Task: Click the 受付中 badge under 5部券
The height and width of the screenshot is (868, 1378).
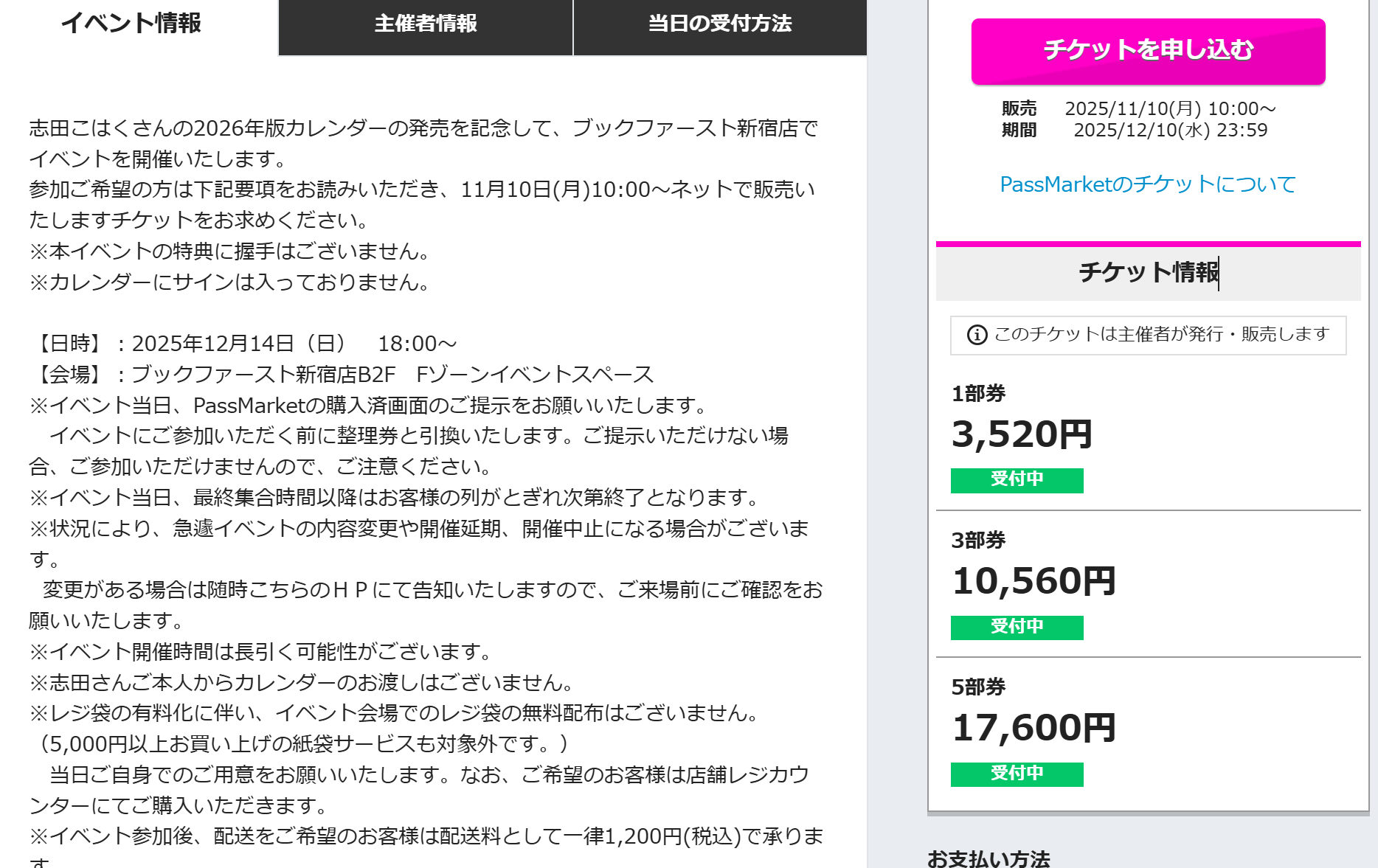Action: 1017,774
